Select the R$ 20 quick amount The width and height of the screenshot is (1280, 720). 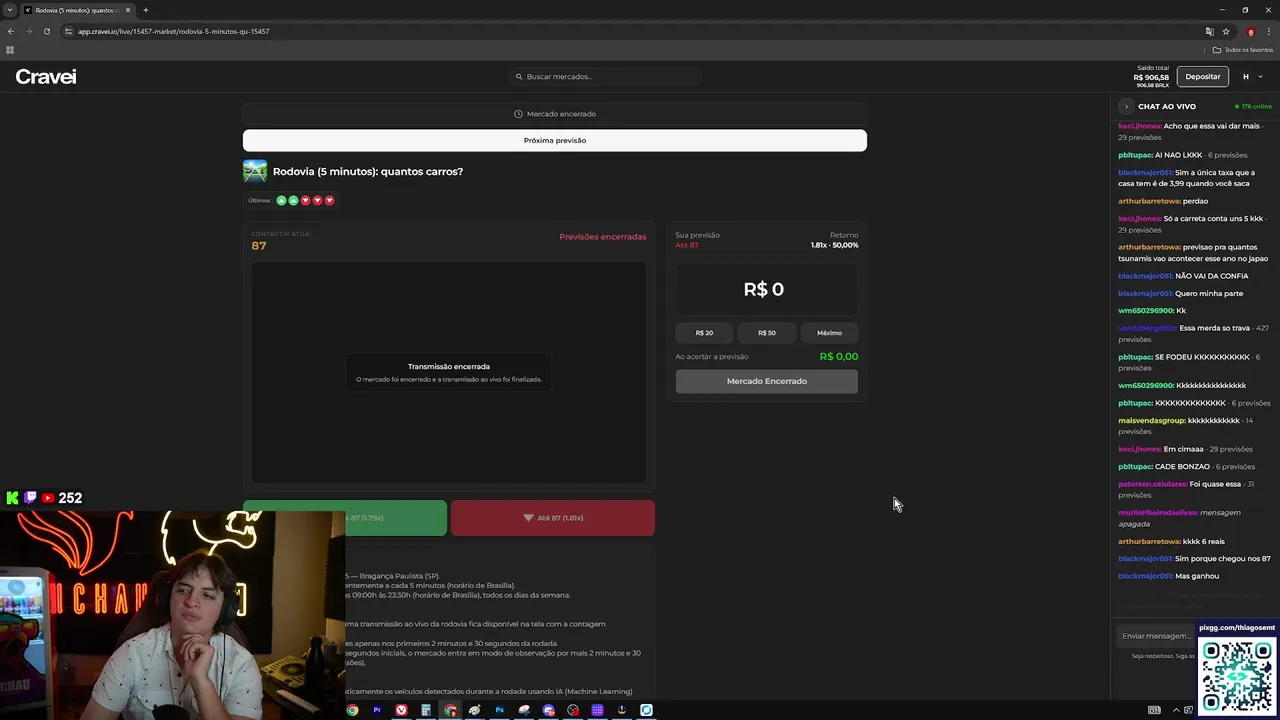click(x=704, y=333)
